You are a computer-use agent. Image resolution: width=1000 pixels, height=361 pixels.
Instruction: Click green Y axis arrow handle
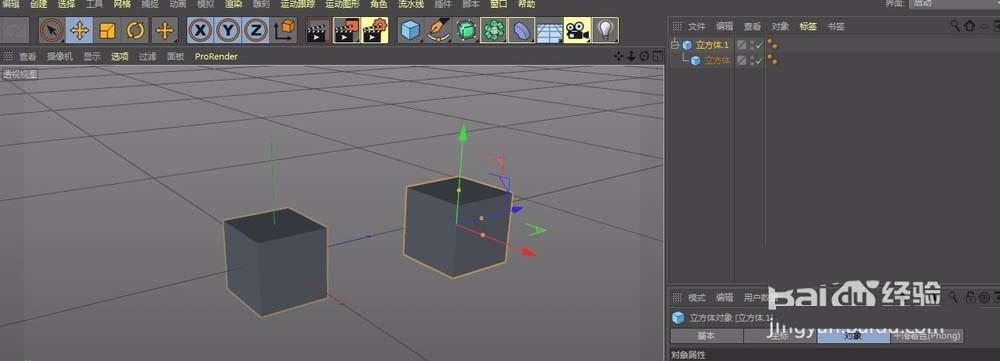coord(463,133)
